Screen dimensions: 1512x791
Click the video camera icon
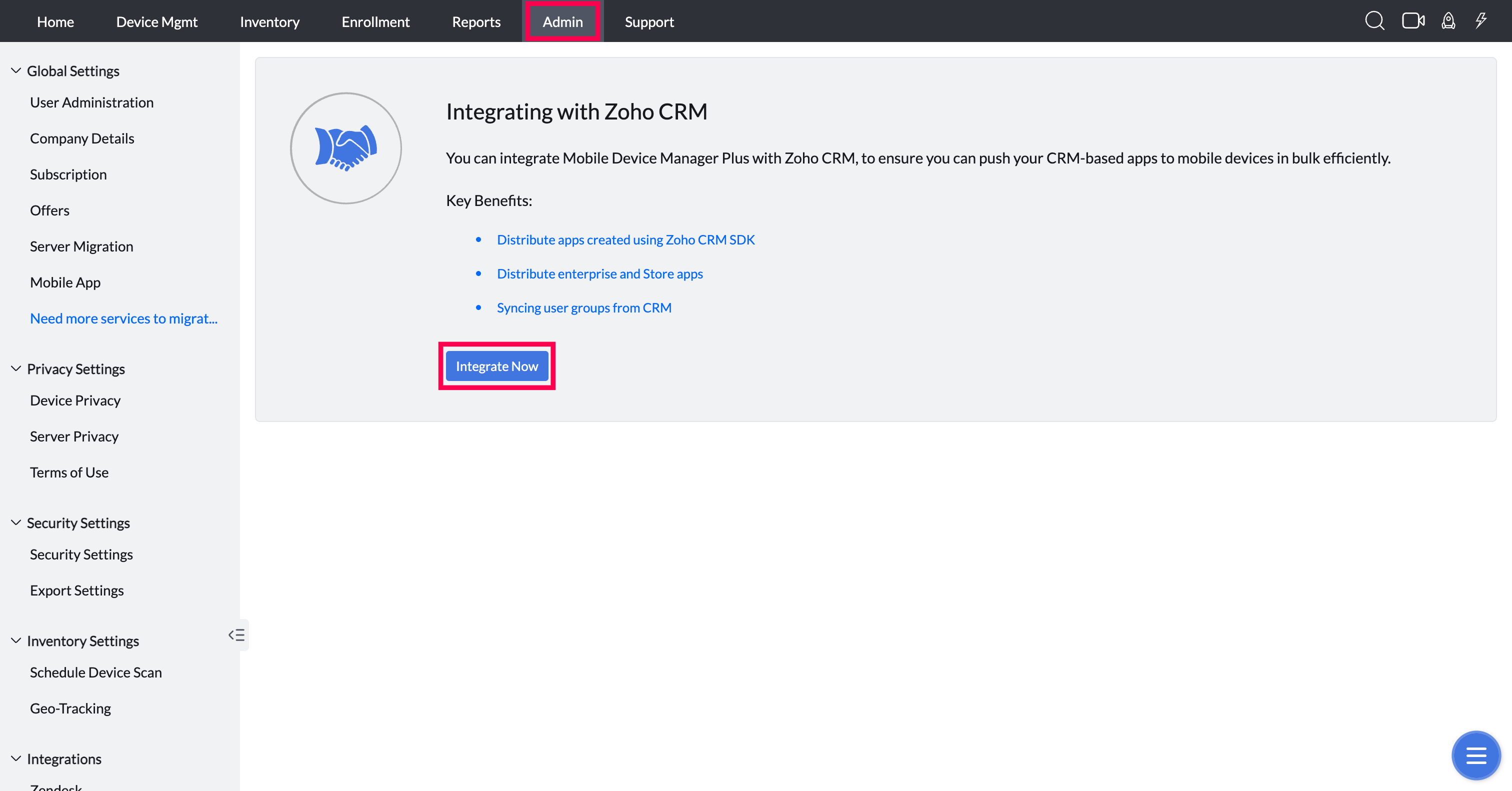[x=1413, y=21]
